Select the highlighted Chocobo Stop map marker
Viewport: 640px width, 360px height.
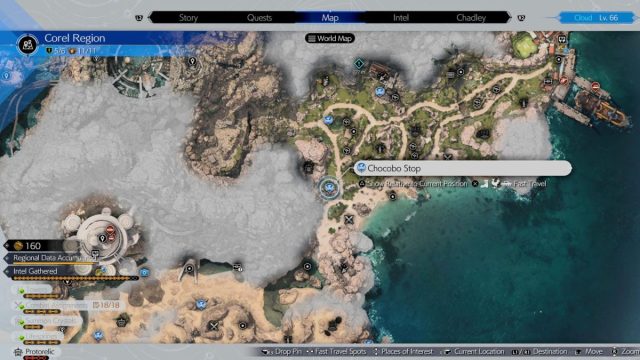click(329, 188)
